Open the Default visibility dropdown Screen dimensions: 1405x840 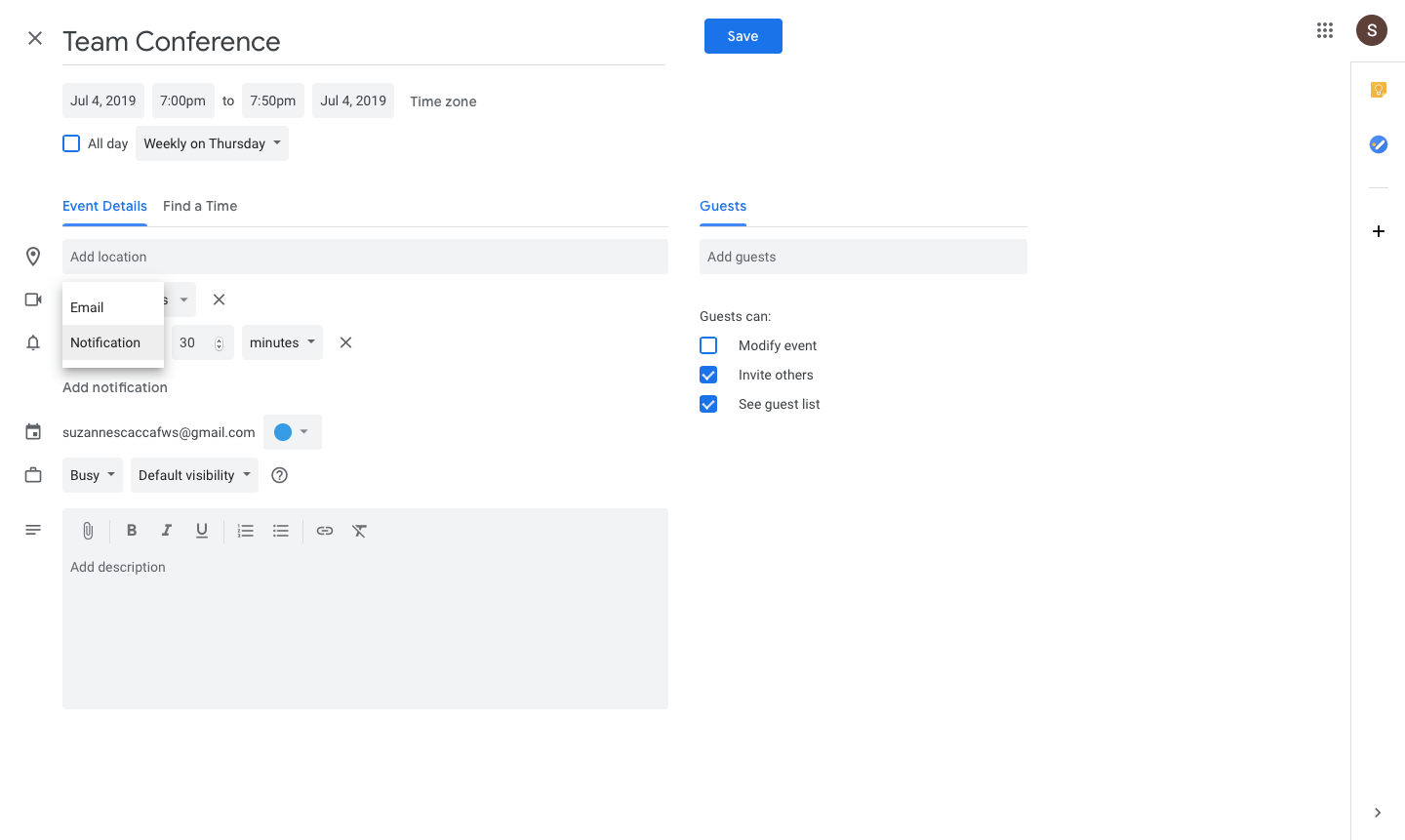[194, 475]
